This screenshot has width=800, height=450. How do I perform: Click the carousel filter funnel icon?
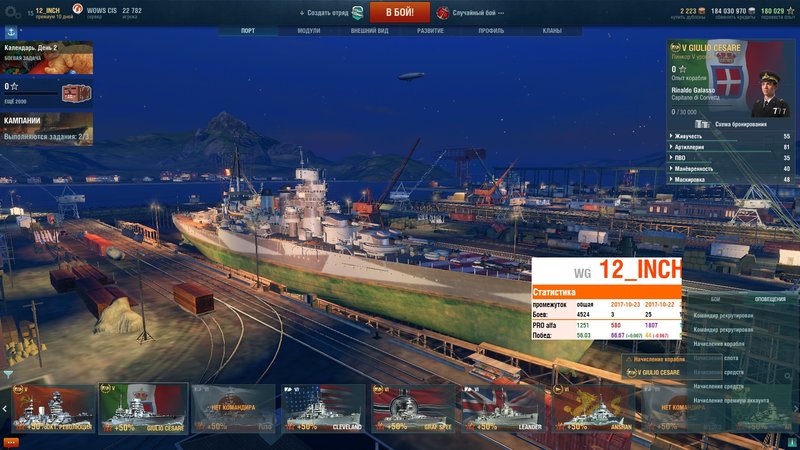click(8, 374)
